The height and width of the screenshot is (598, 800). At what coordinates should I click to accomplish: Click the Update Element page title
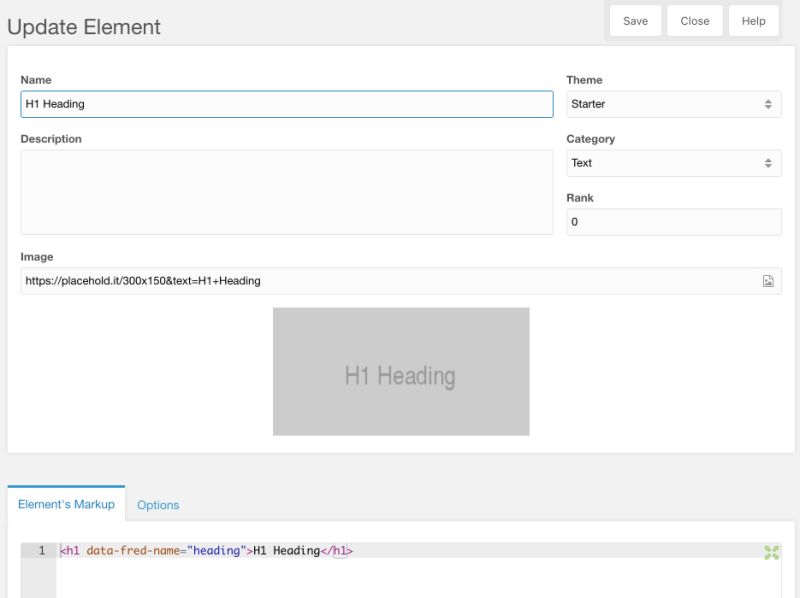pyautogui.click(x=84, y=27)
